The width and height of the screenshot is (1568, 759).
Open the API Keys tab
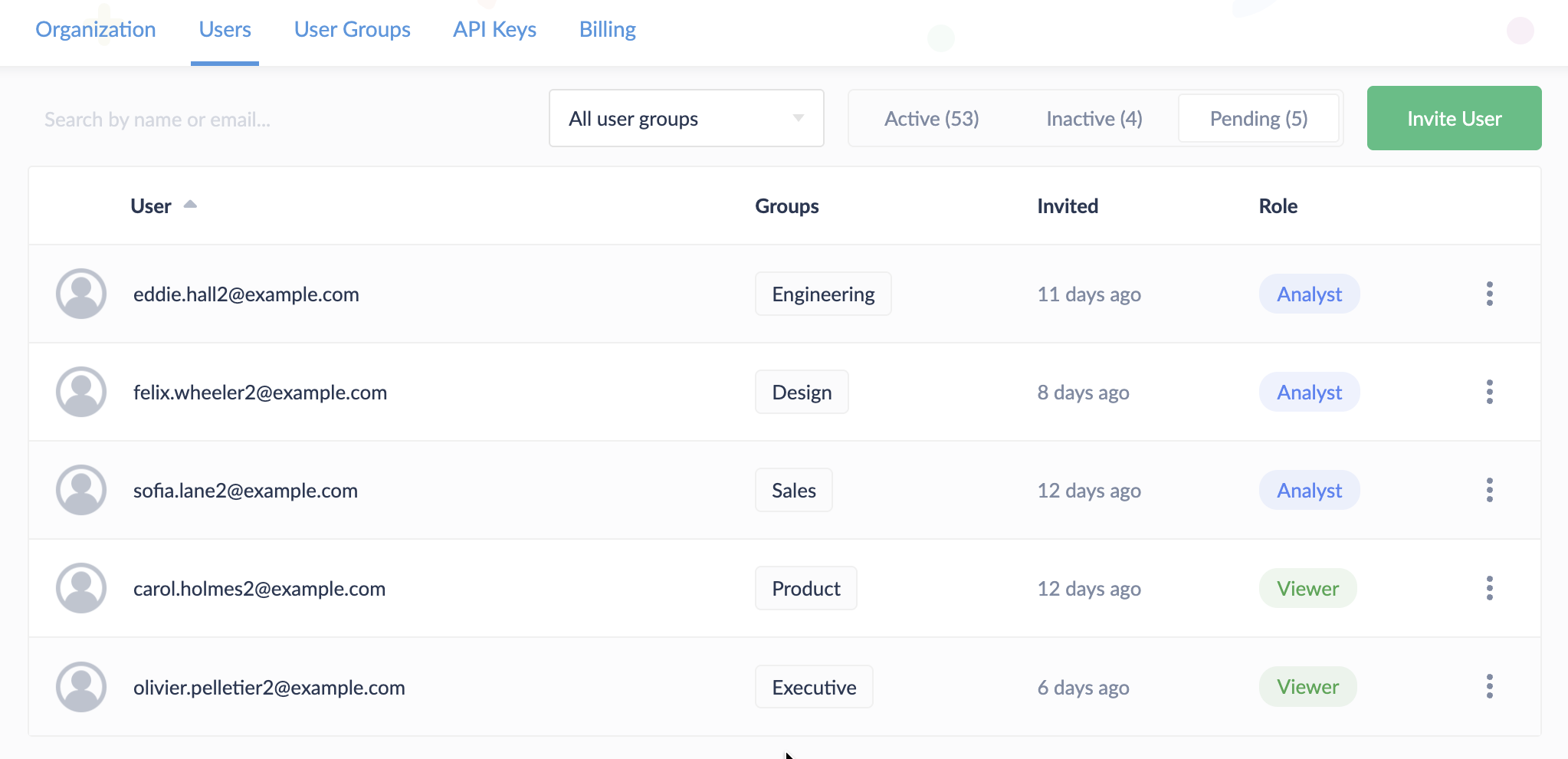point(494,30)
